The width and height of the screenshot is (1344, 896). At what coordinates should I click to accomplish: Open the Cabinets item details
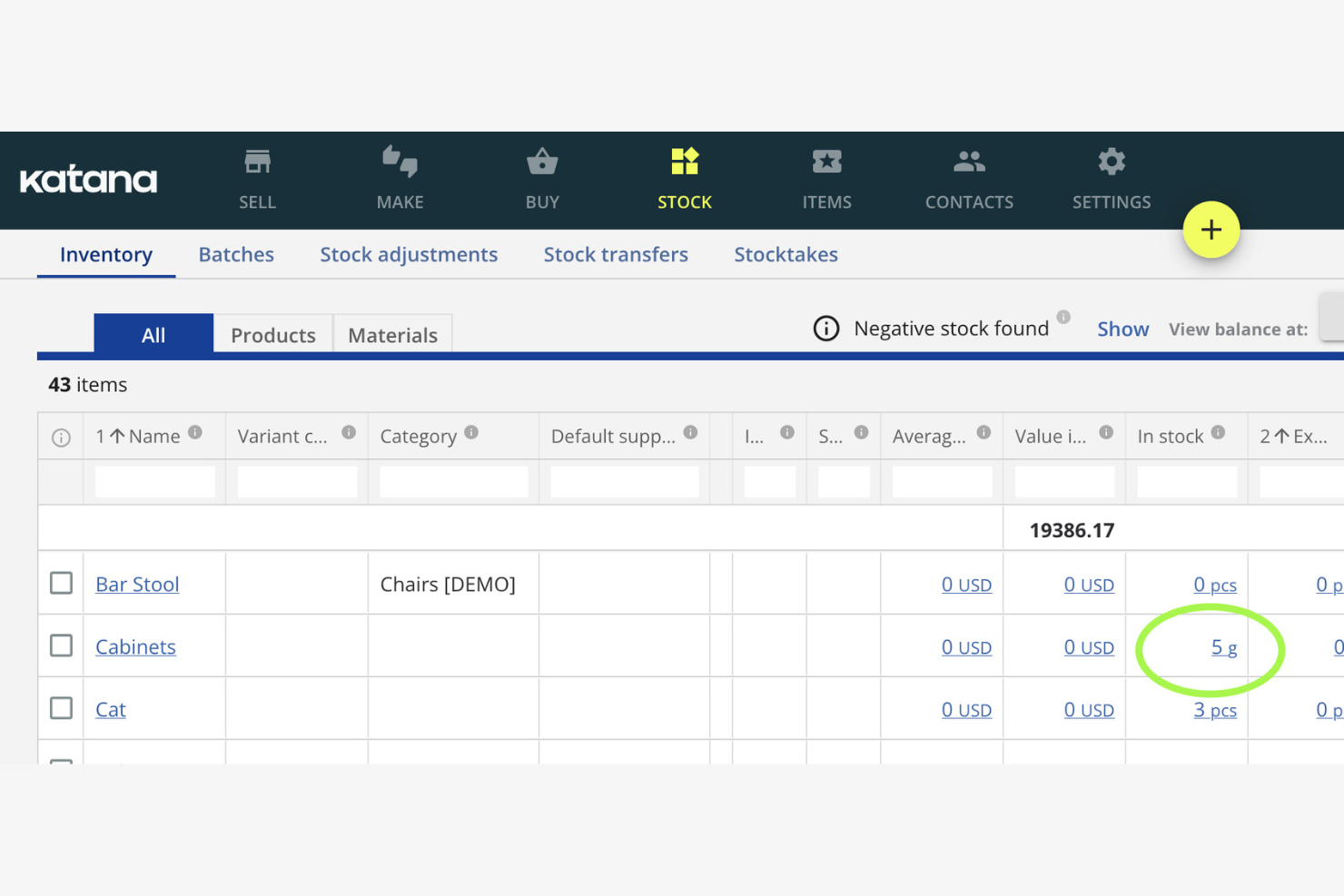135,646
